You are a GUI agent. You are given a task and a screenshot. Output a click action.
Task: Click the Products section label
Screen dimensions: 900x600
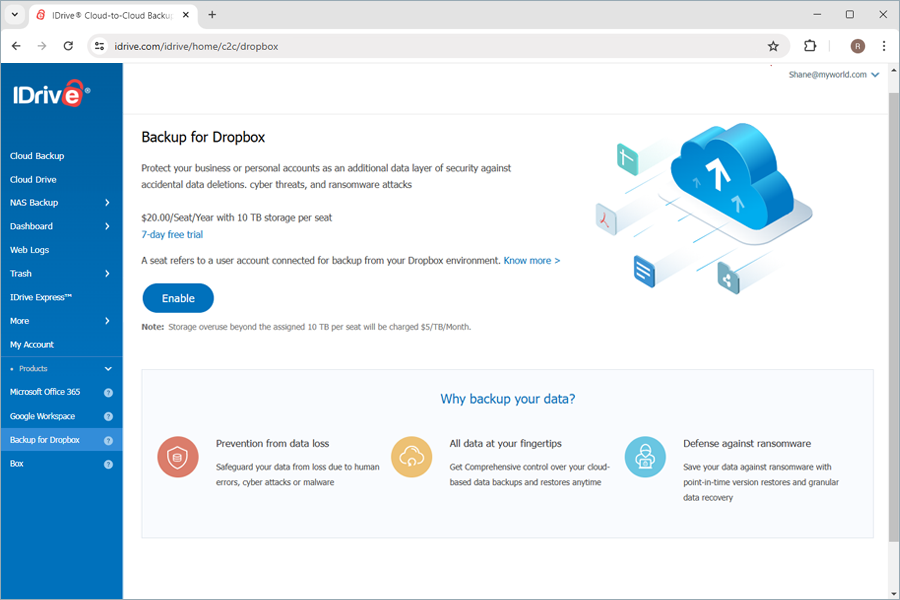(x=33, y=369)
